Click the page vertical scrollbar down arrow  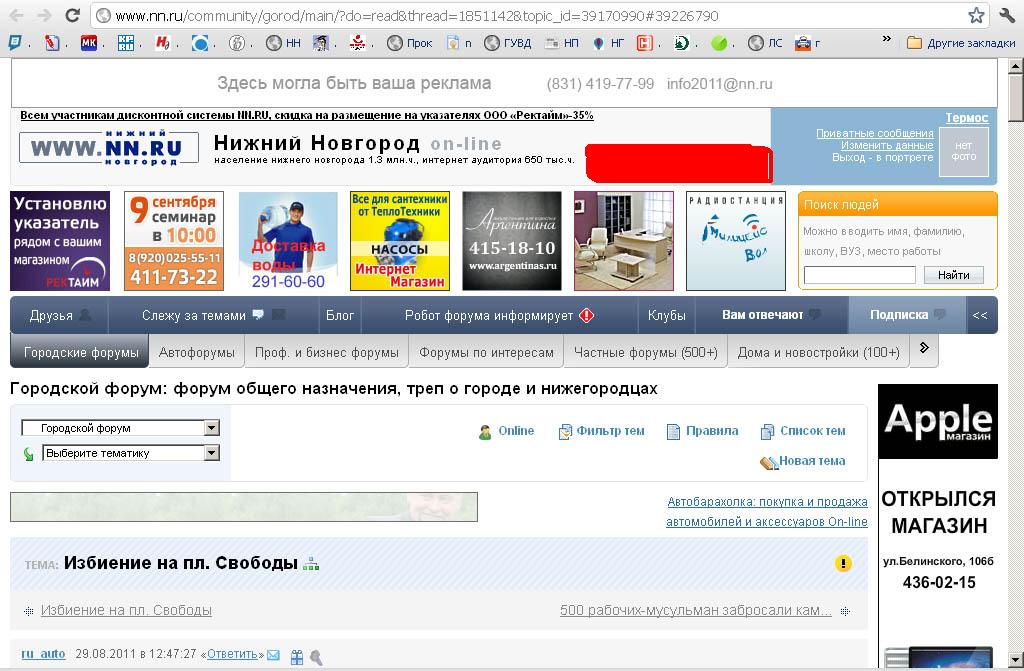coord(1016,659)
